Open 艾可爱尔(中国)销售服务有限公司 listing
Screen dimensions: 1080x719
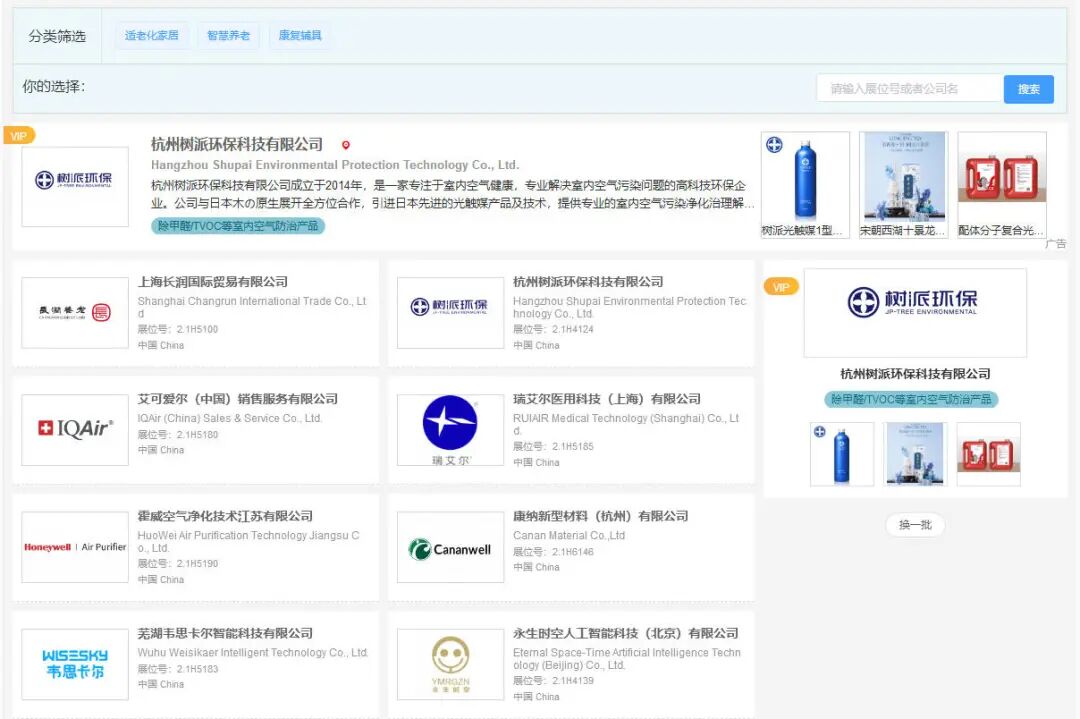(238, 399)
